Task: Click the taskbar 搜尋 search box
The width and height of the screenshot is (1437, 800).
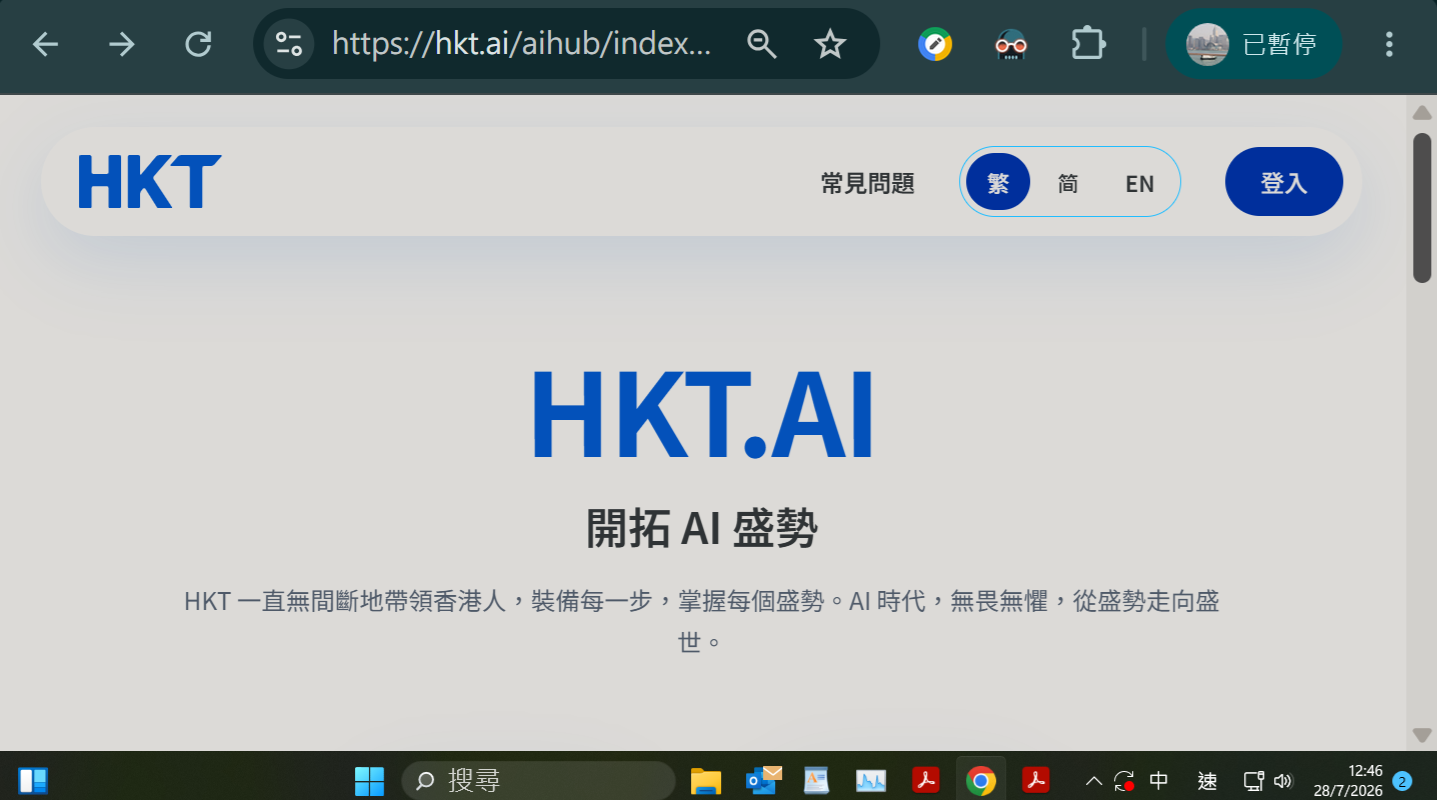Action: point(538,780)
